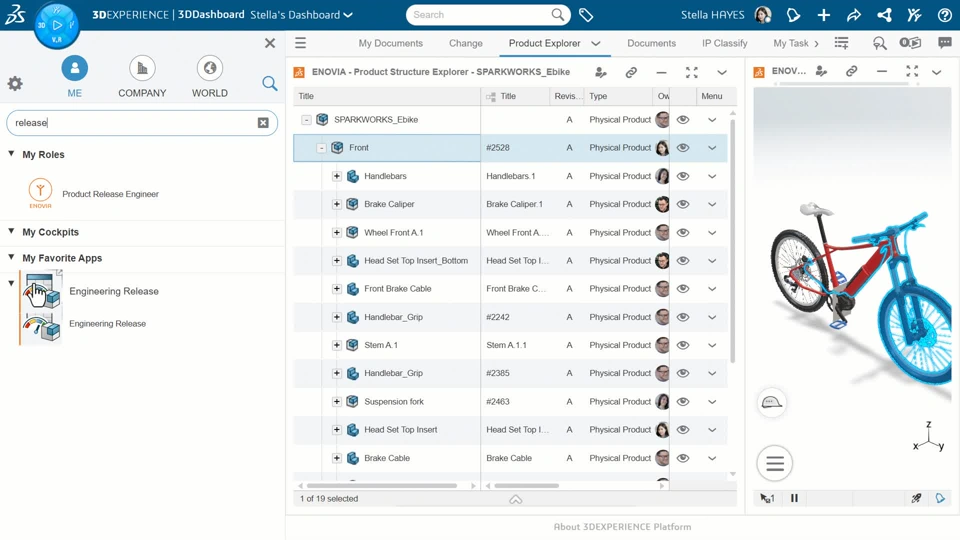Switch to IP Classify tab

tap(724, 43)
